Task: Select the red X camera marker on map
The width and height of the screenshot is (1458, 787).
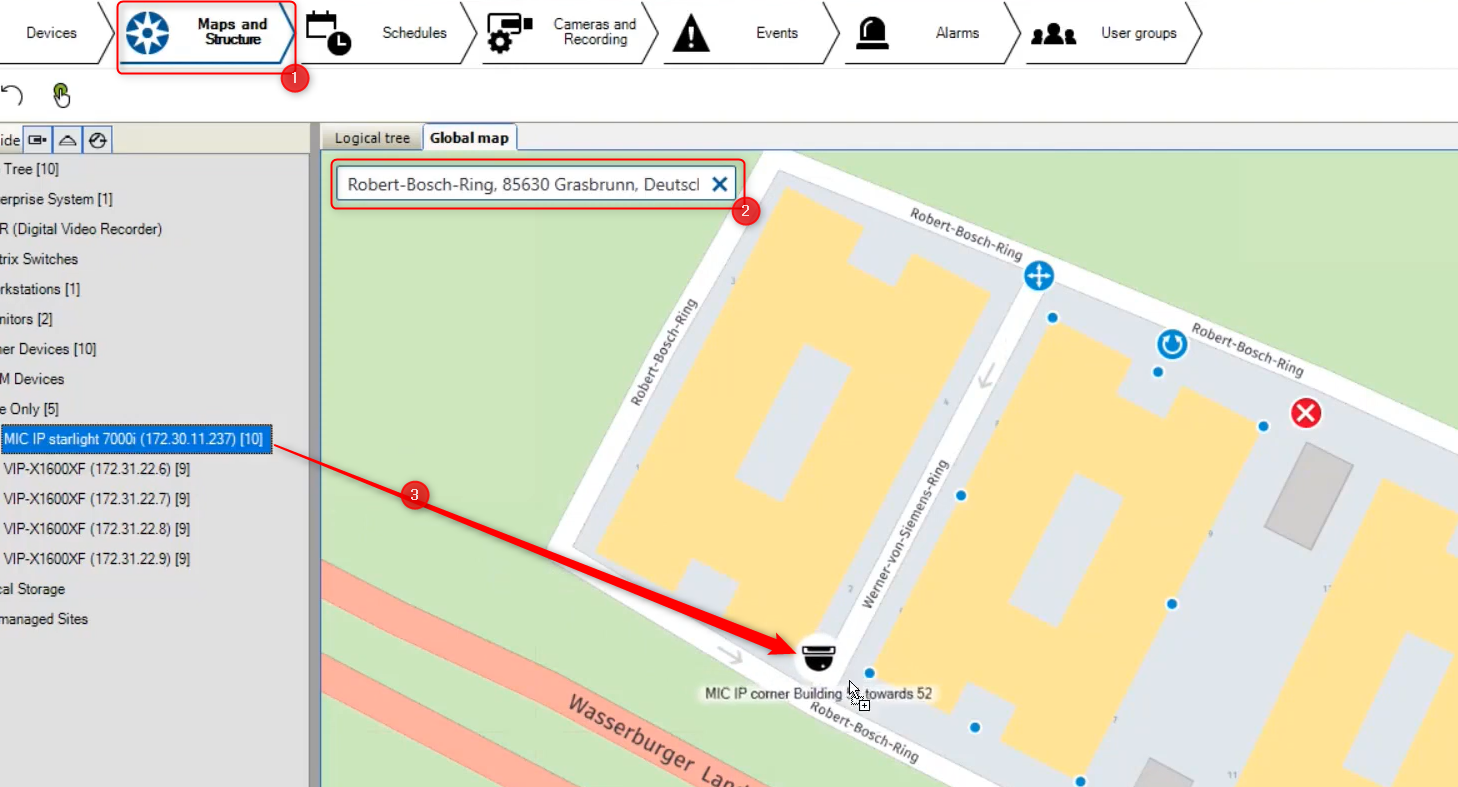Action: 1306,413
